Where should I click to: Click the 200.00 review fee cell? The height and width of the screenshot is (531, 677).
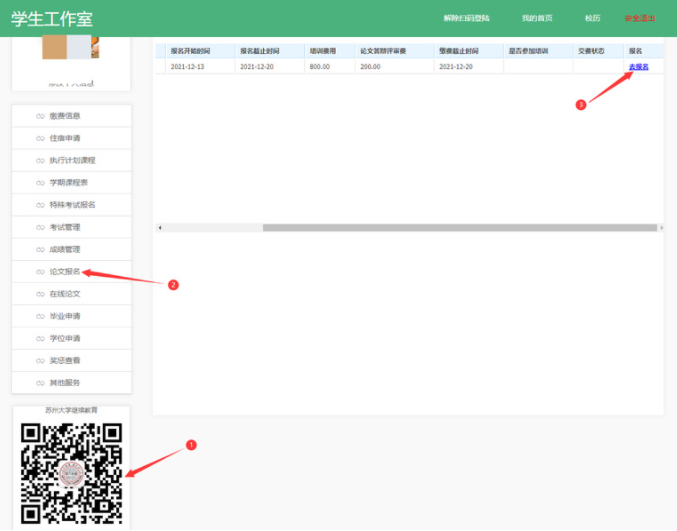(395, 67)
